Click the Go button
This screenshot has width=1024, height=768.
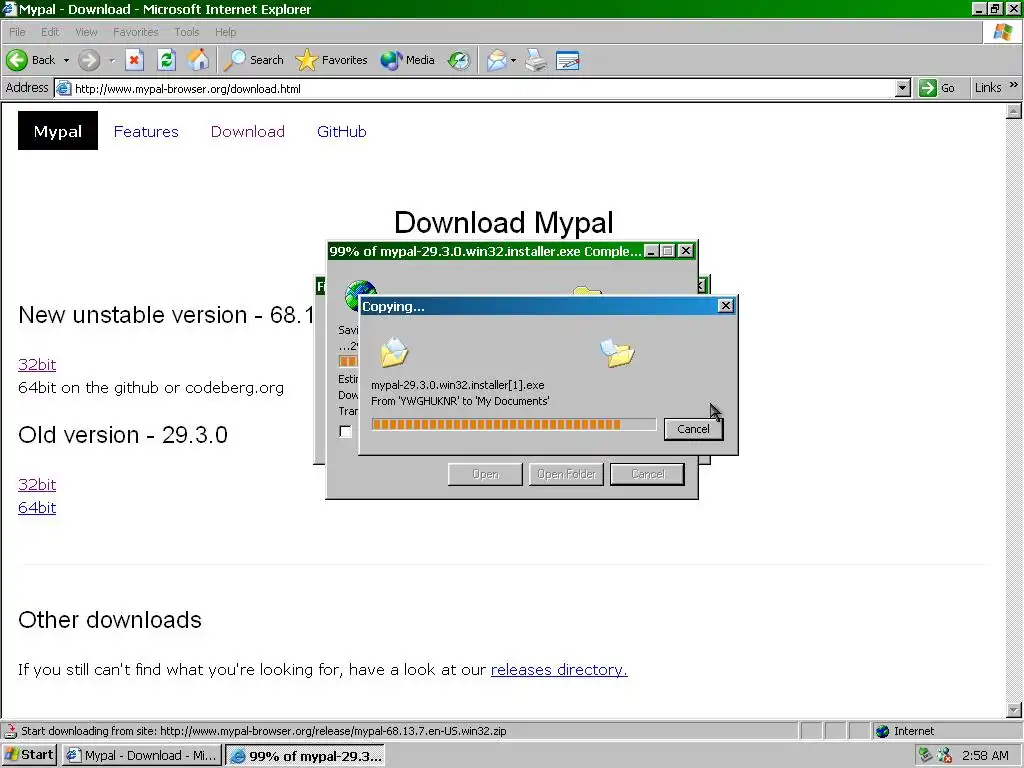pos(937,88)
